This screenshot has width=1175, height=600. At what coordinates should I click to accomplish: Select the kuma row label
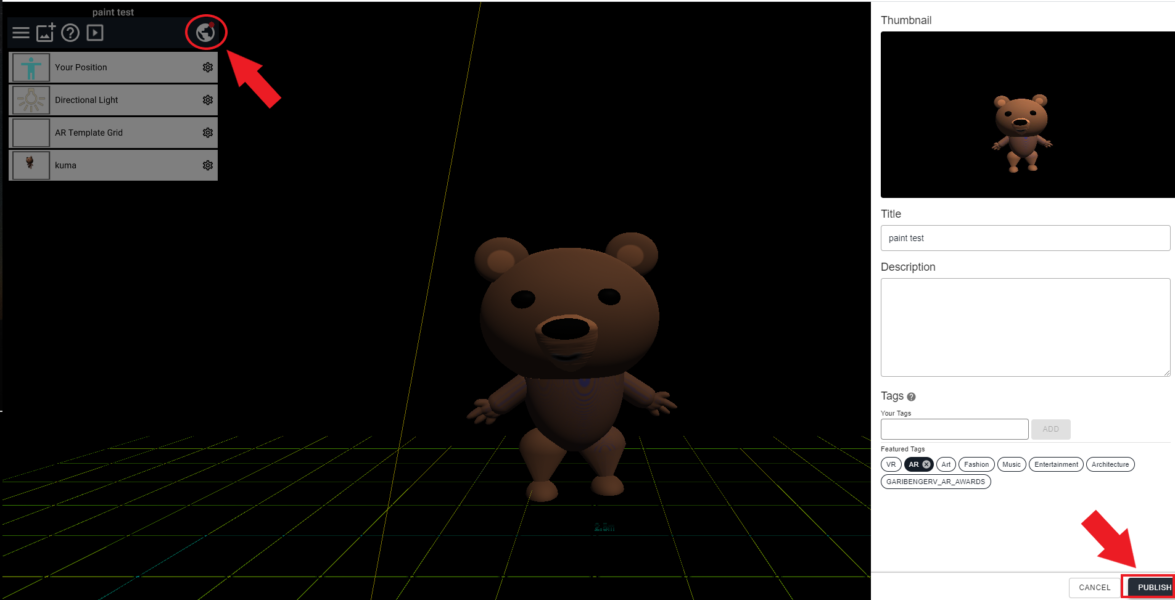click(x=65, y=165)
